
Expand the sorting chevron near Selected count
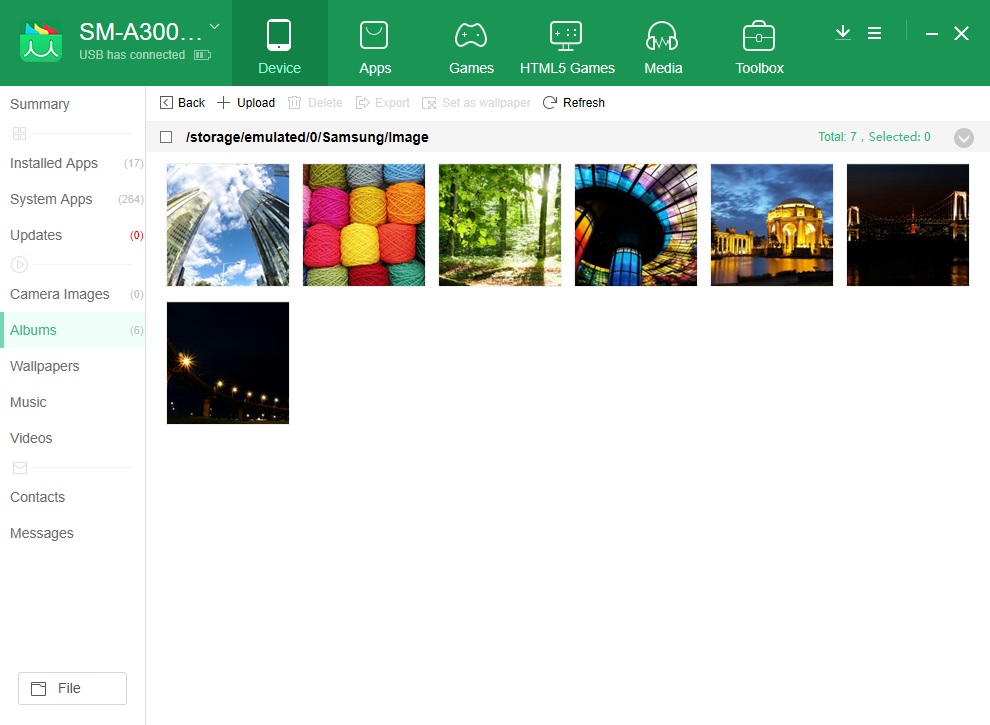963,138
